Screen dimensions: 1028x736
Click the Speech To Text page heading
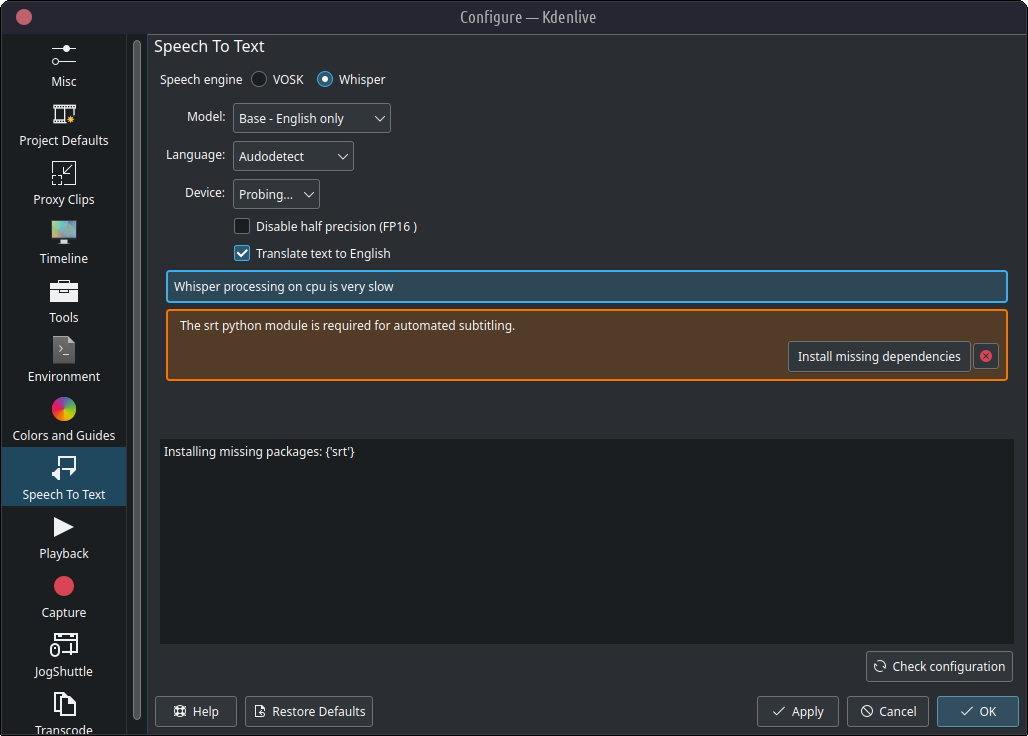(209, 47)
